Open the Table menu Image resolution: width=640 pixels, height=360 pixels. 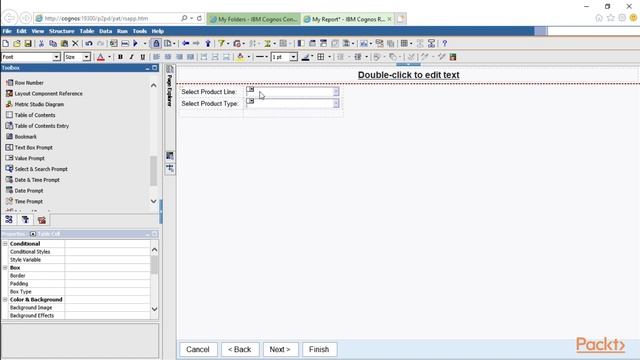coord(87,31)
